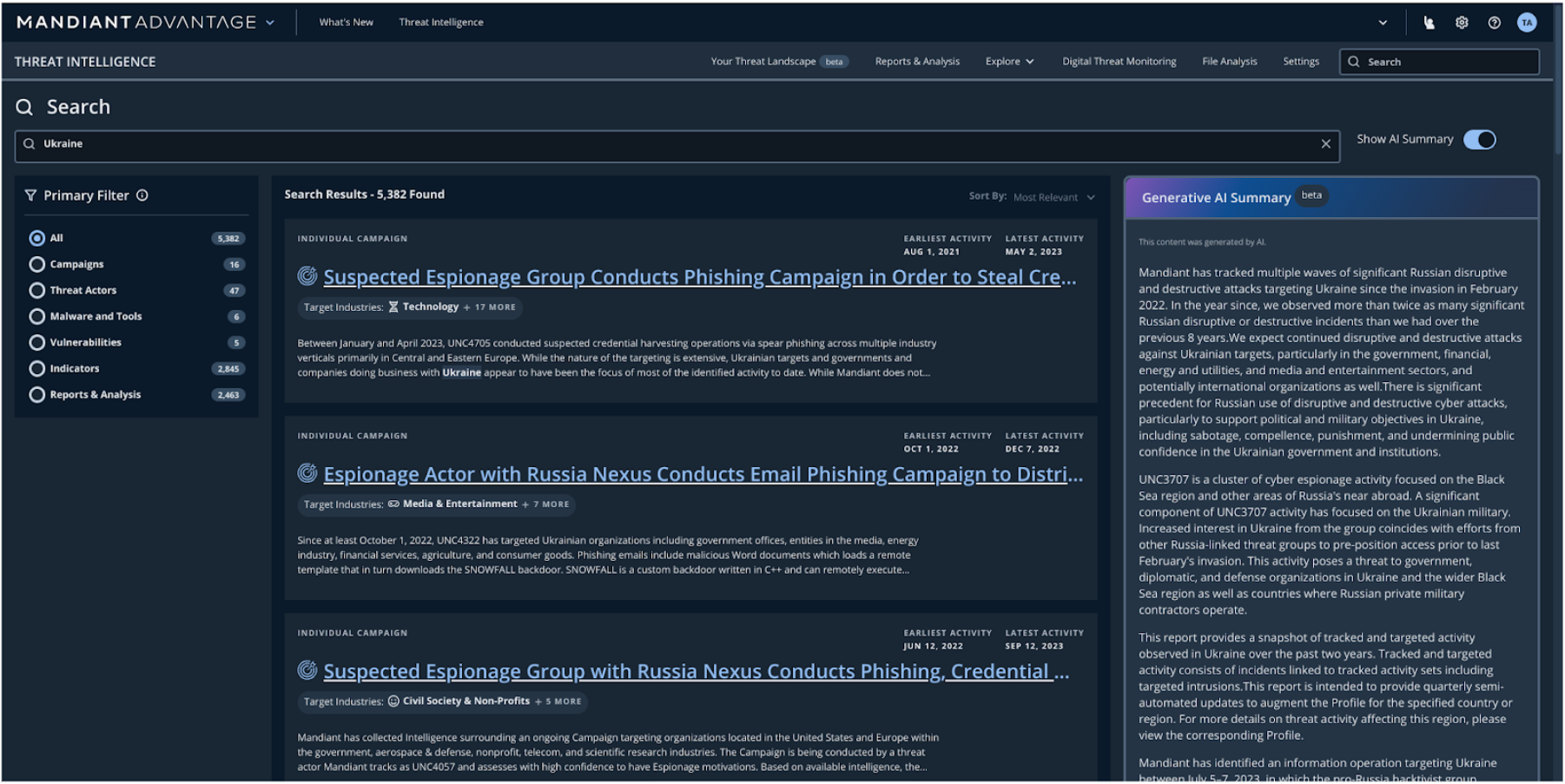Expand the + 17 MORE target industries
Image resolution: width=1565 pixels, height=784 pixels.
(490, 307)
